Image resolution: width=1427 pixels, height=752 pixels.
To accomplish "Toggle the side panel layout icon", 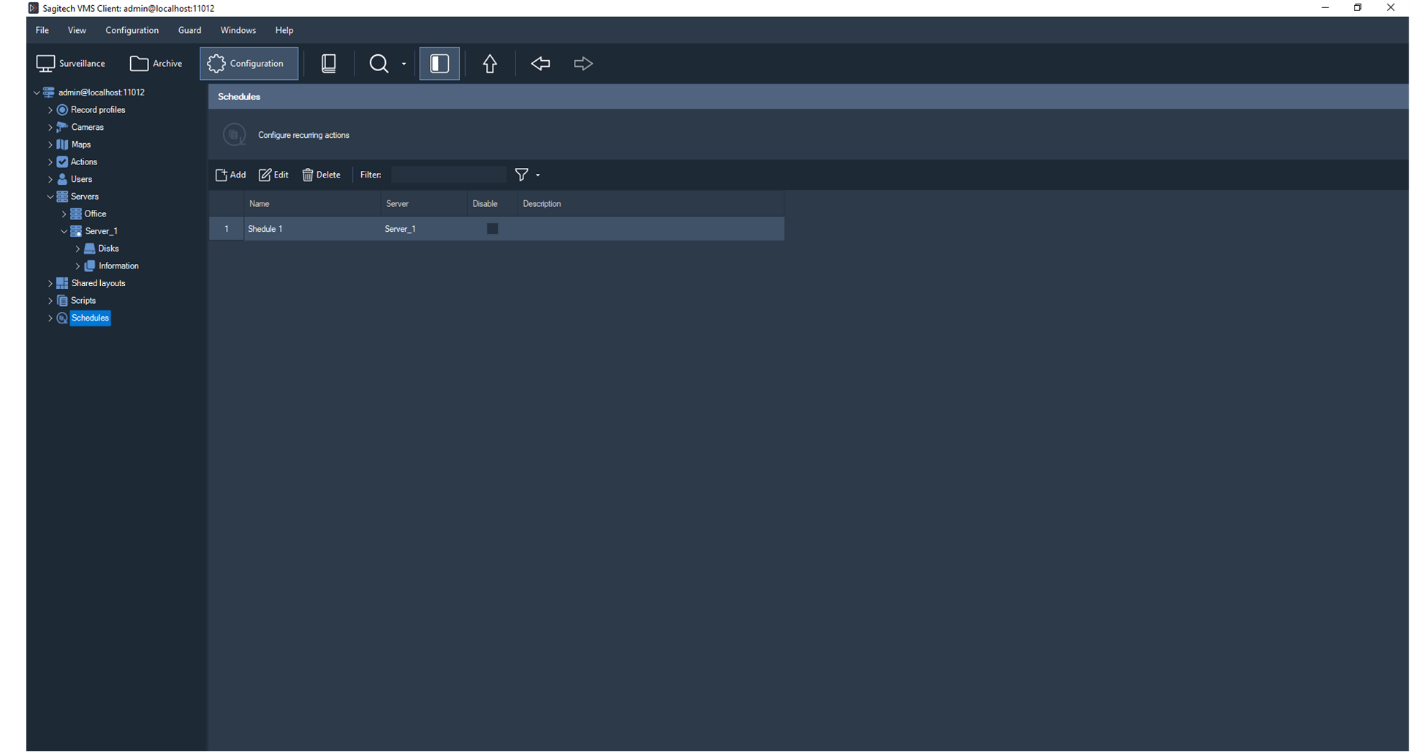I will click(x=439, y=64).
